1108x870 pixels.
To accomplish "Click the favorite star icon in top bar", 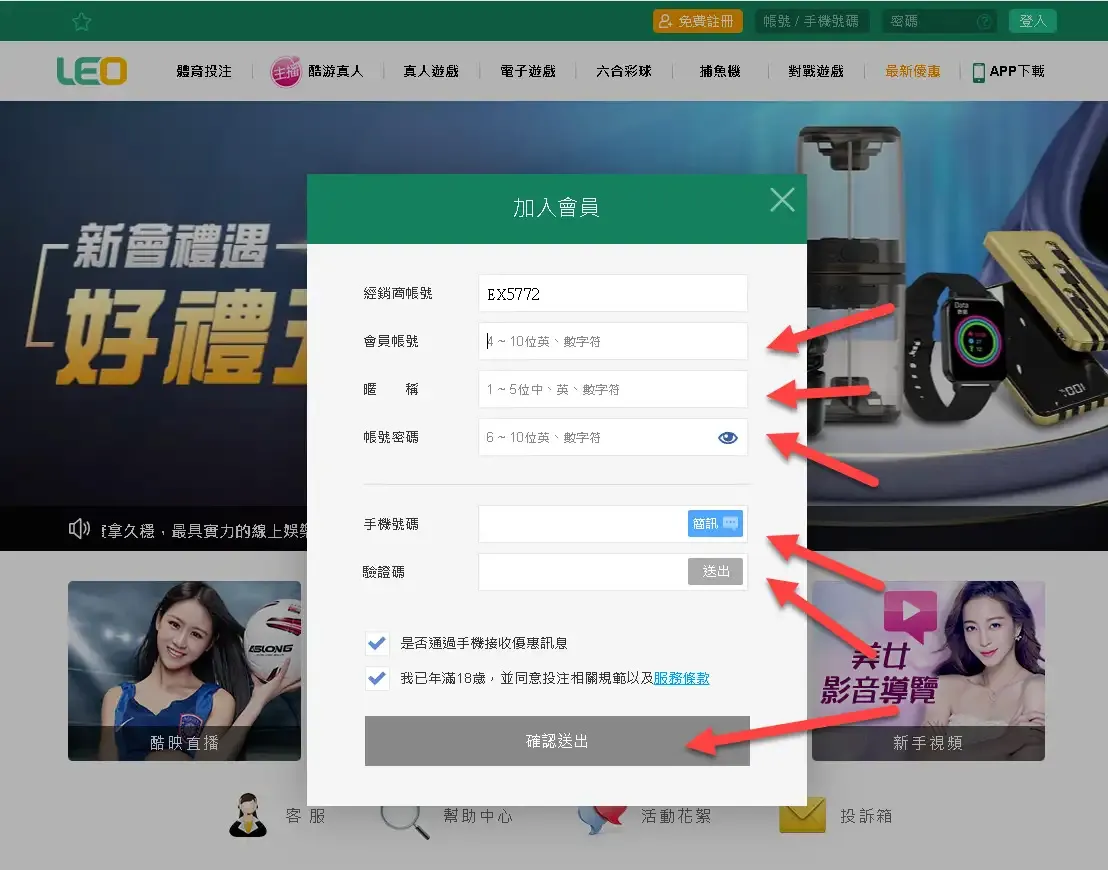I will pyautogui.click(x=81, y=21).
